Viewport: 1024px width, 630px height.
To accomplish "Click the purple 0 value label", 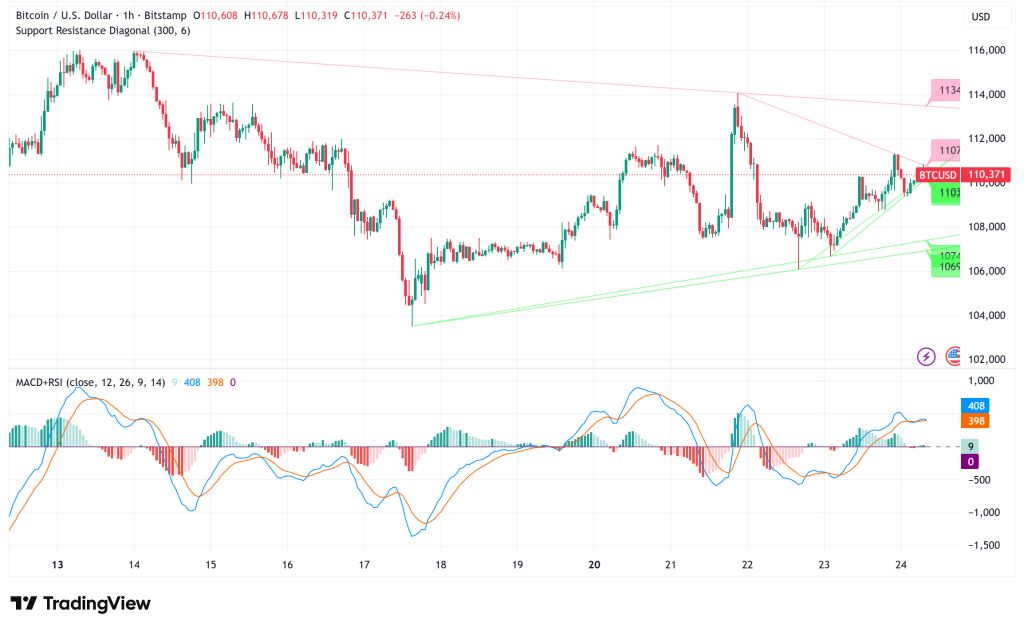I will tap(971, 461).
